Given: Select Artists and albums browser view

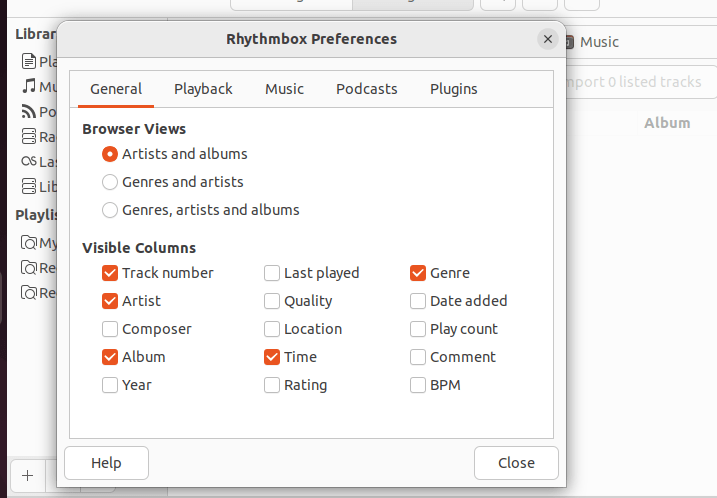Looking at the screenshot, I should pyautogui.click(x=175, y=154).
